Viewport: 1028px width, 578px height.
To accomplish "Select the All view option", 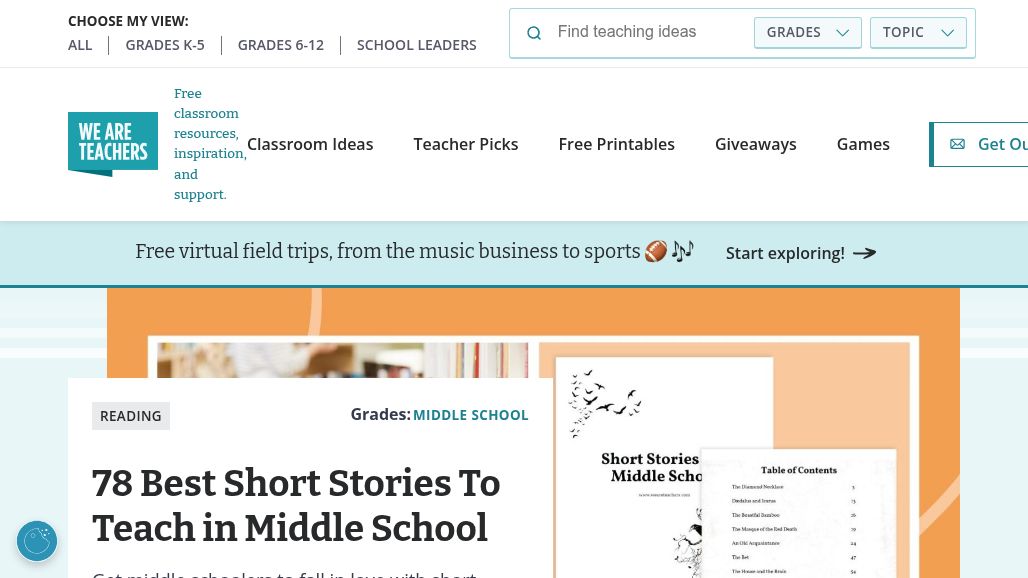I will click(x=80, y=45).
